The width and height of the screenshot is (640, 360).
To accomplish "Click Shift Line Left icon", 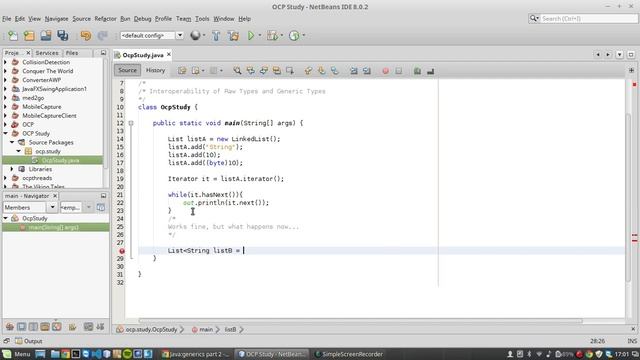I will (354, 71).
